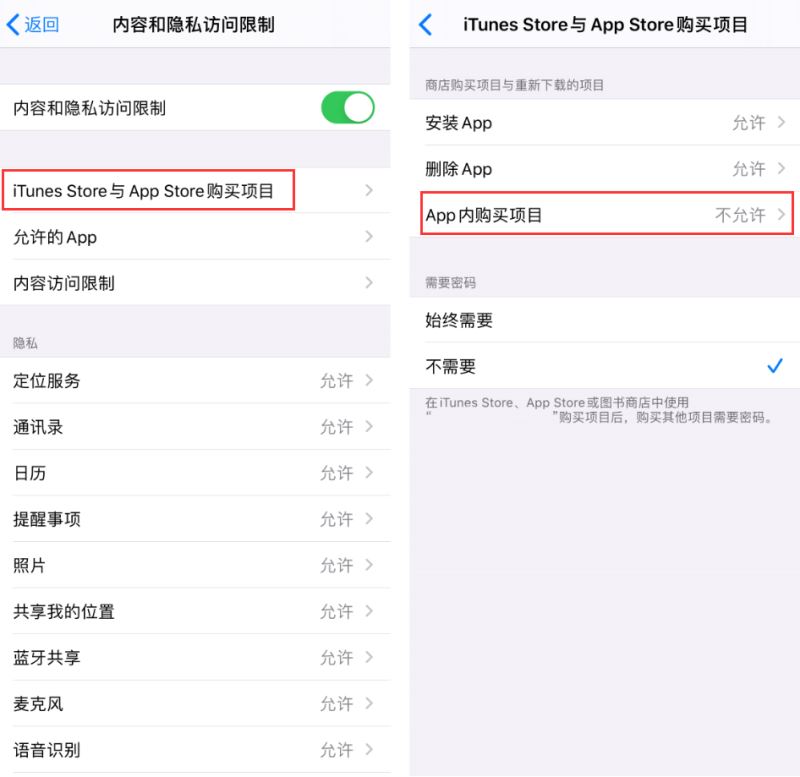
Task: Toggle the 内容和隐私访问限制 switch
Action: click(347, 107)
